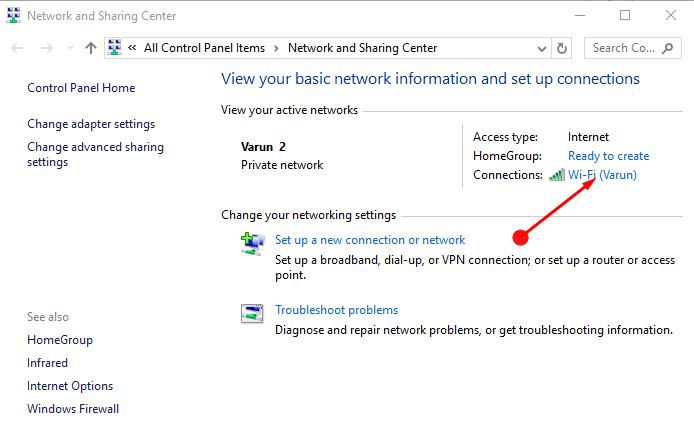This screenshot has width=694, height=434.
Task: Select All Control Panel Items breadcrumb
Action: click(204, 48)
